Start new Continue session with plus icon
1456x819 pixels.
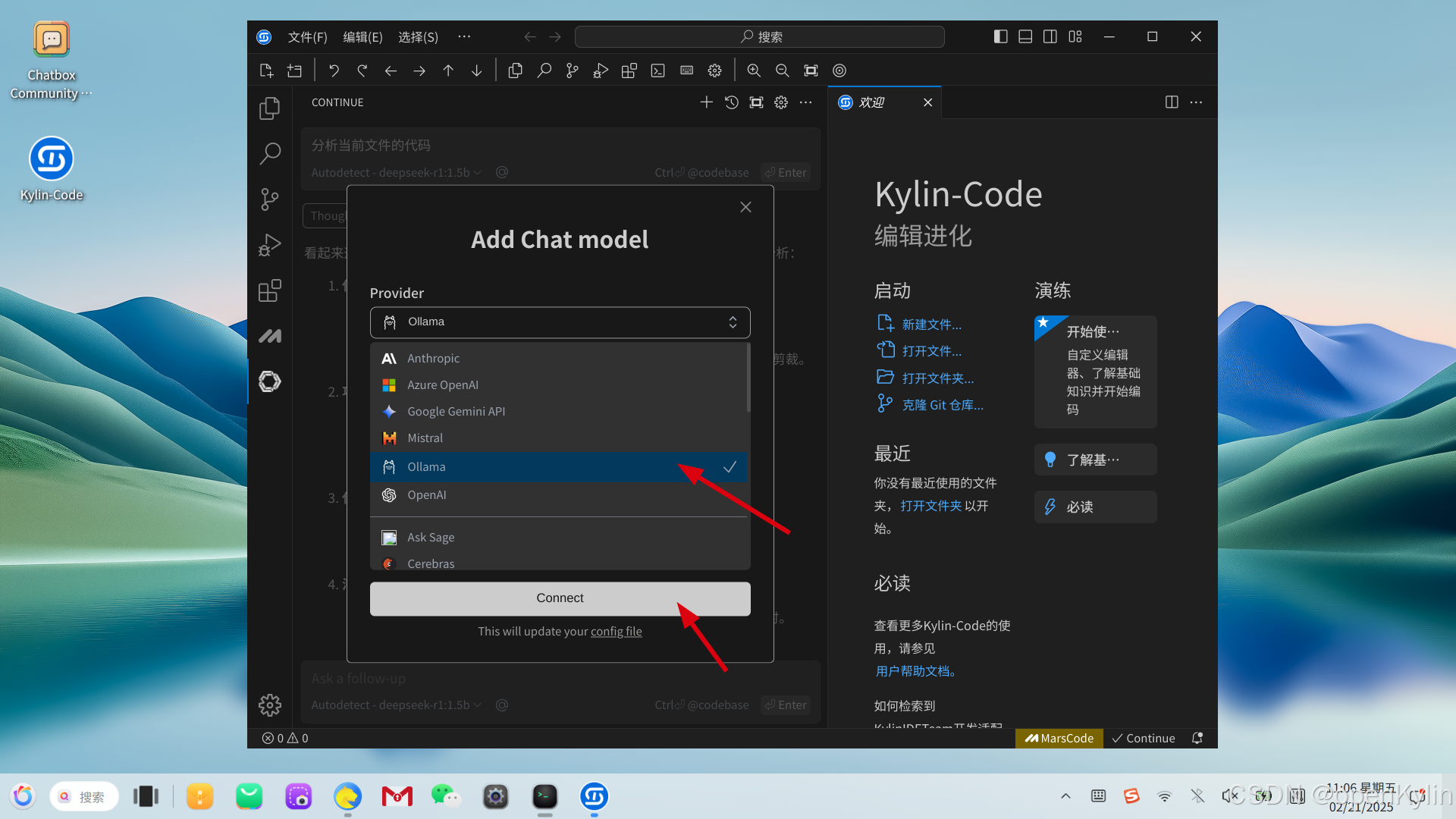click(706, 102)
